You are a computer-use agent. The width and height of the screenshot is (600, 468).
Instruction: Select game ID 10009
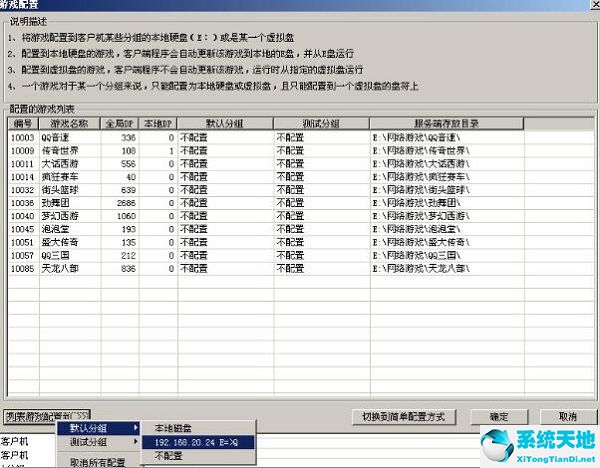pos(23,151)
